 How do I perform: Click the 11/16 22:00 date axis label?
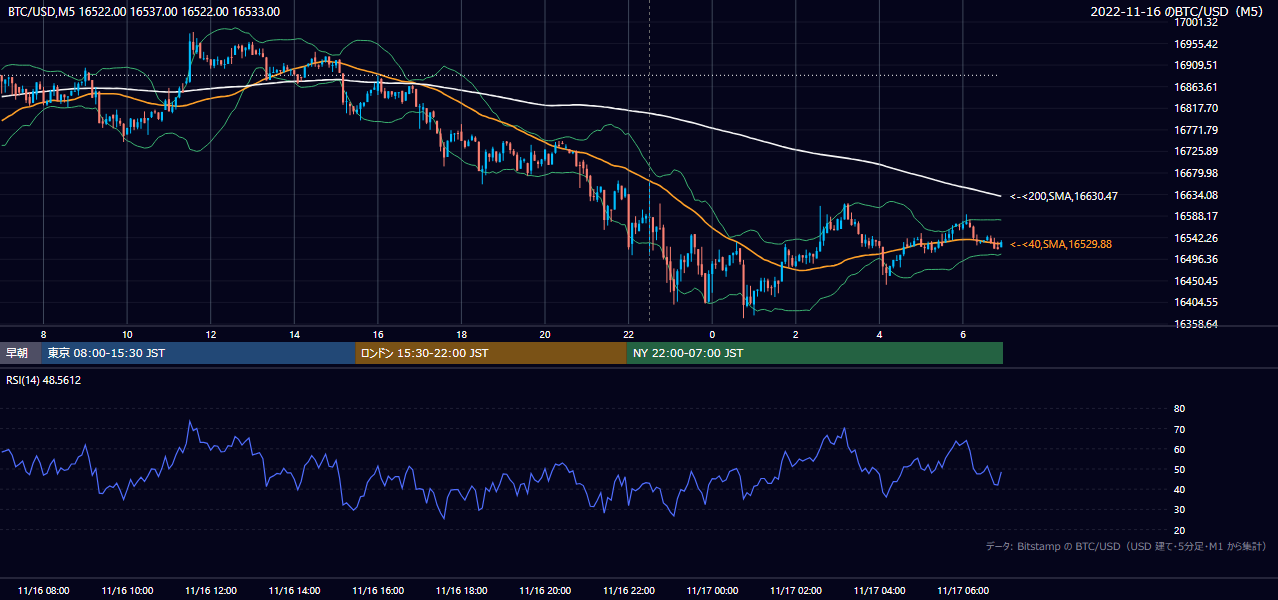point(628,591)
